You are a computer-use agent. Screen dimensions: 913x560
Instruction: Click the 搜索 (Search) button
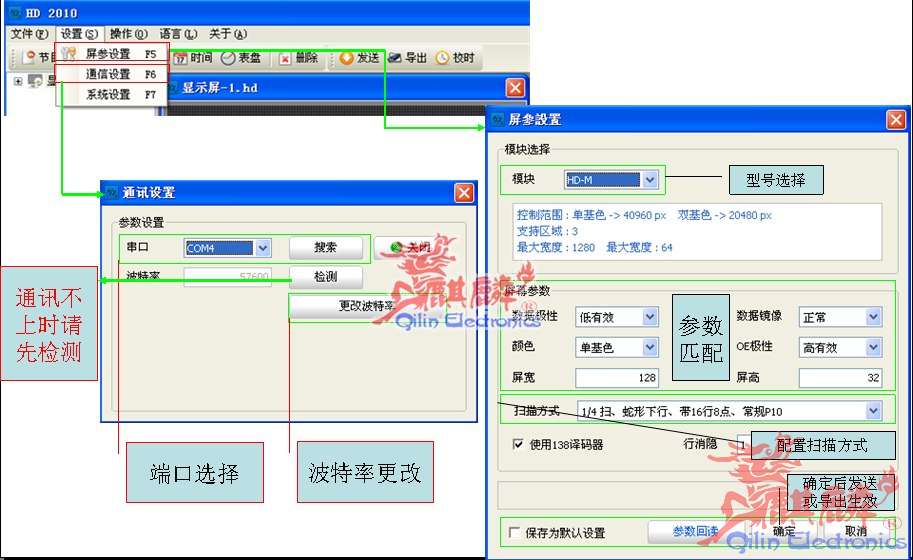coord(325,247)
